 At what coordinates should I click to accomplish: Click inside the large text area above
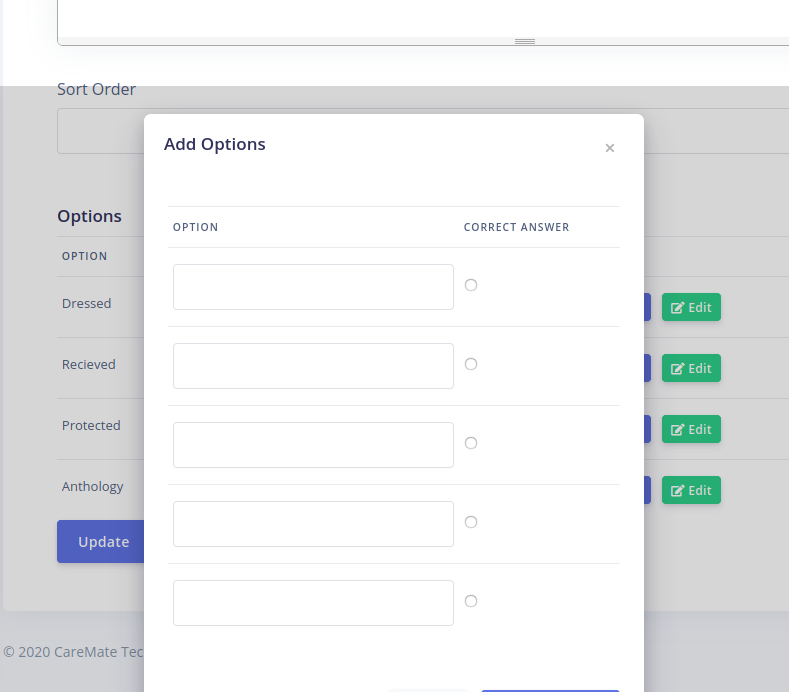point(400,18)
